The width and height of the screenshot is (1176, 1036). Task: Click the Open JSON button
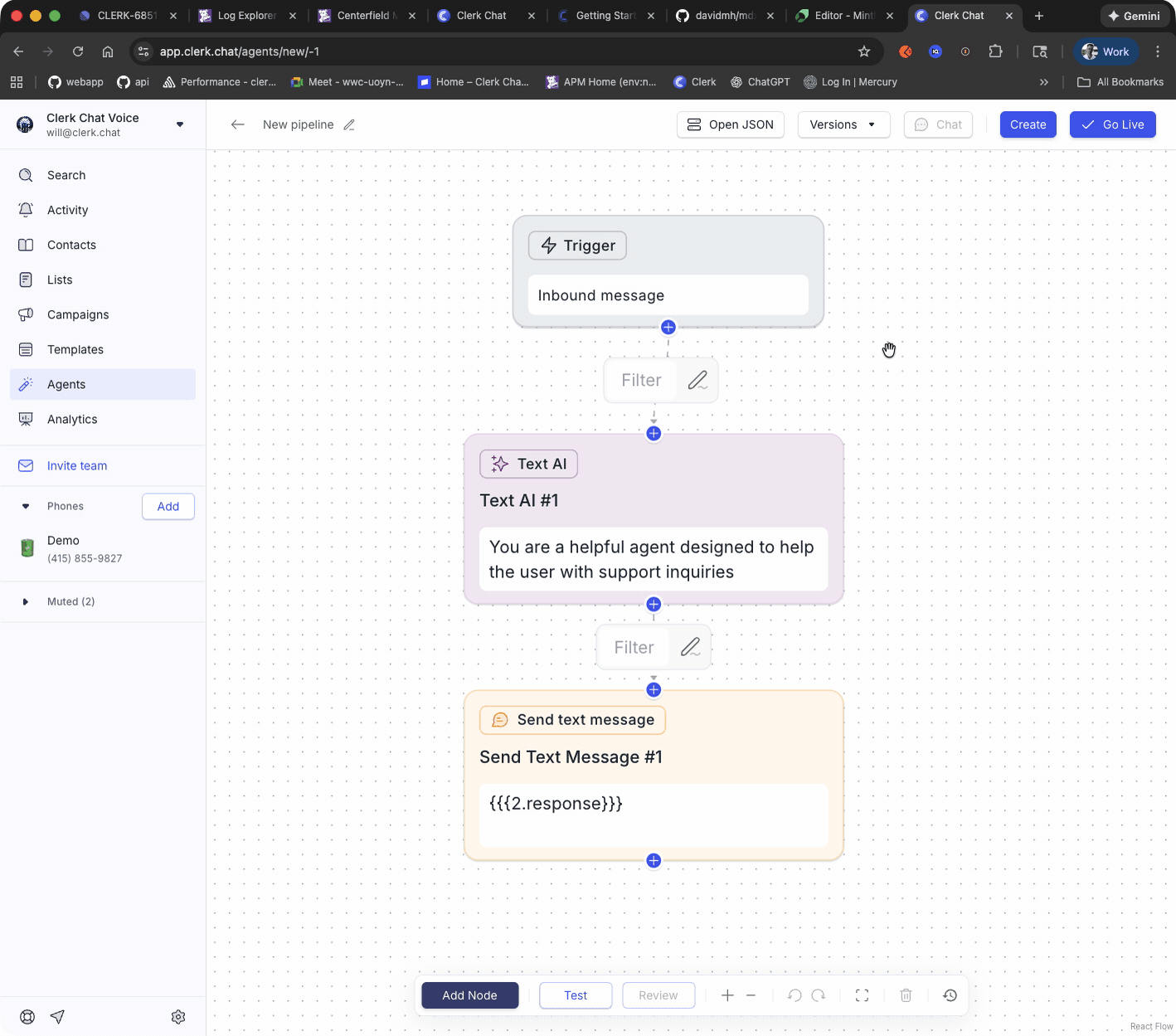(731, 124)
